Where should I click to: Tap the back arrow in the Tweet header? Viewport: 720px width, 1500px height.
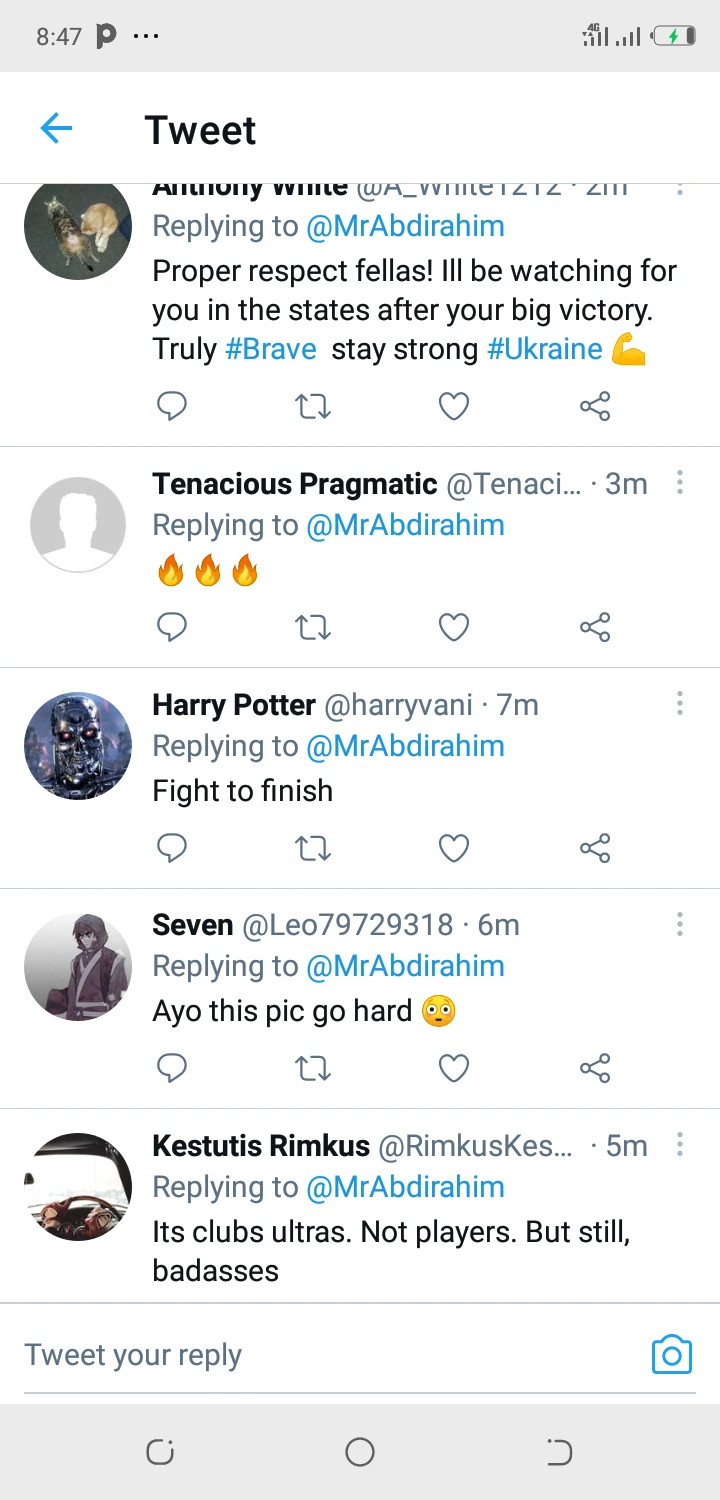click(57, 129)
